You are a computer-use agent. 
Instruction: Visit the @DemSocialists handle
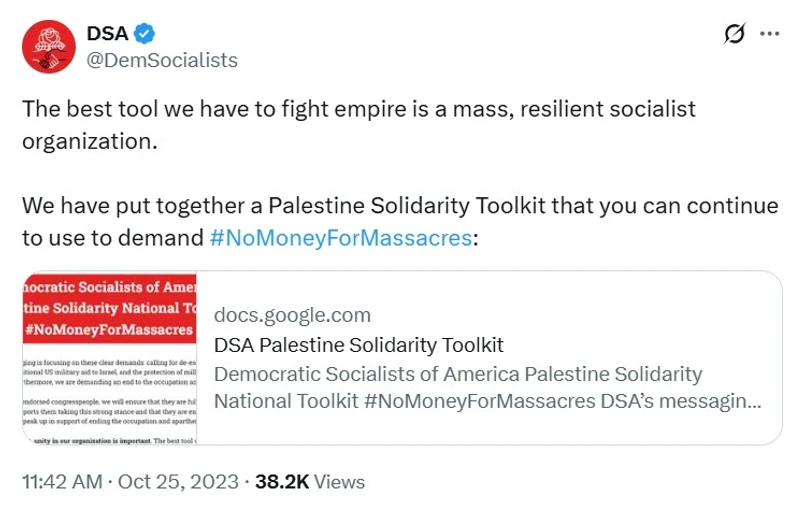tap(162, 60)
